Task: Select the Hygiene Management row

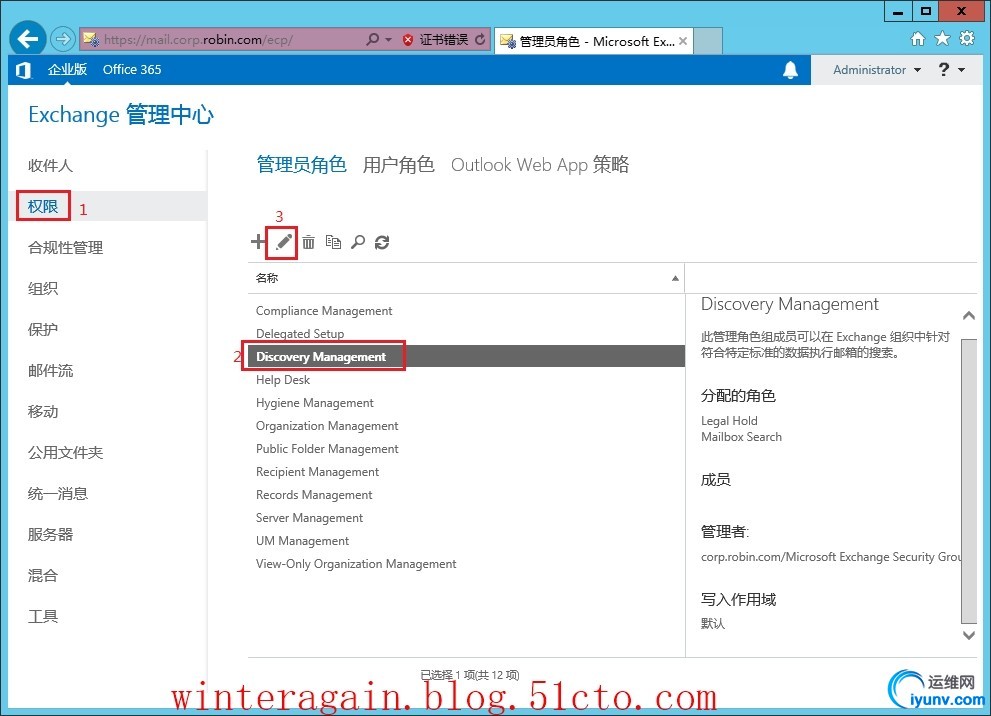Action: 466,403
